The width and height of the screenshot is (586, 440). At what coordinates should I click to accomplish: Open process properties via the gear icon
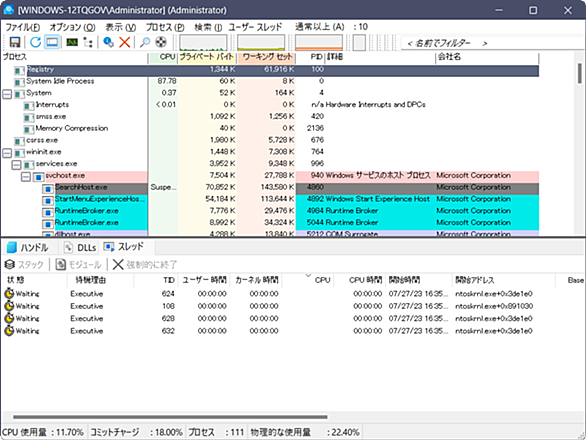click(x=108, y=42)
